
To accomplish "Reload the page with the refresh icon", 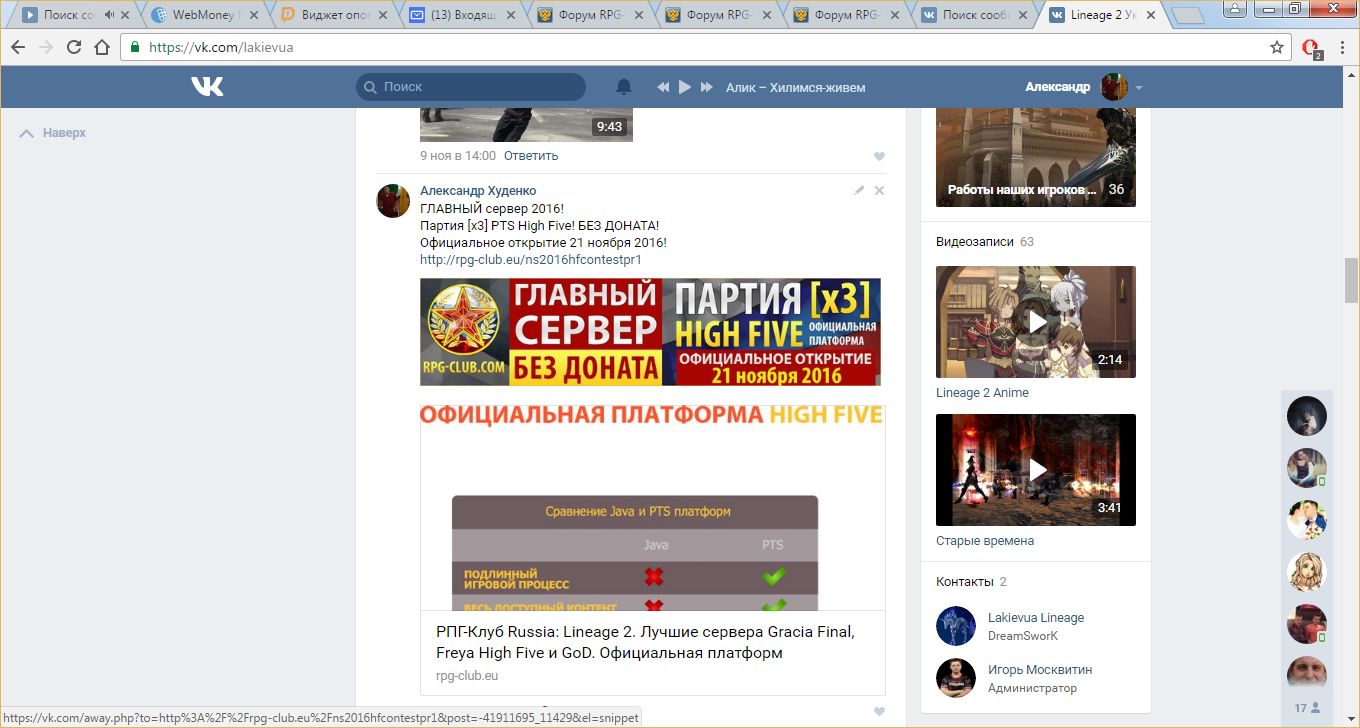I will (x=74, y=47).
